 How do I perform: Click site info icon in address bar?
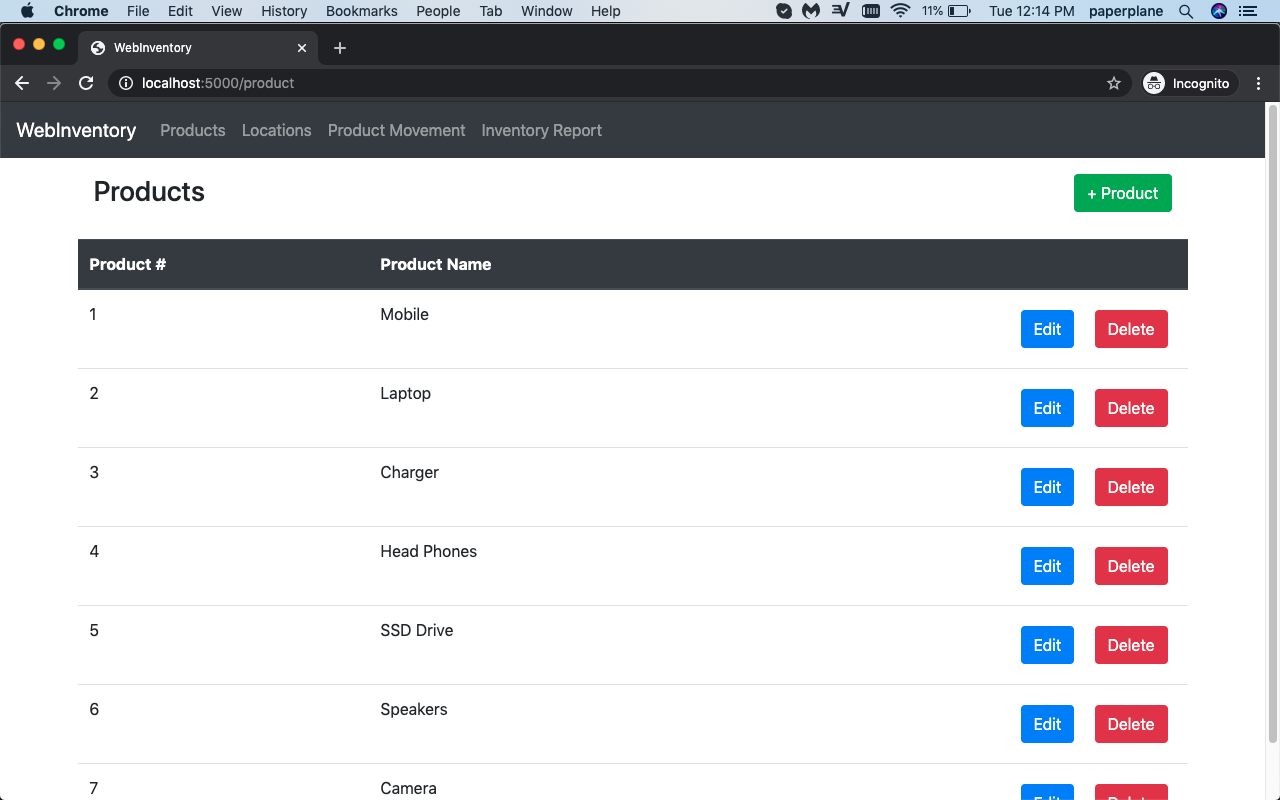126,83
